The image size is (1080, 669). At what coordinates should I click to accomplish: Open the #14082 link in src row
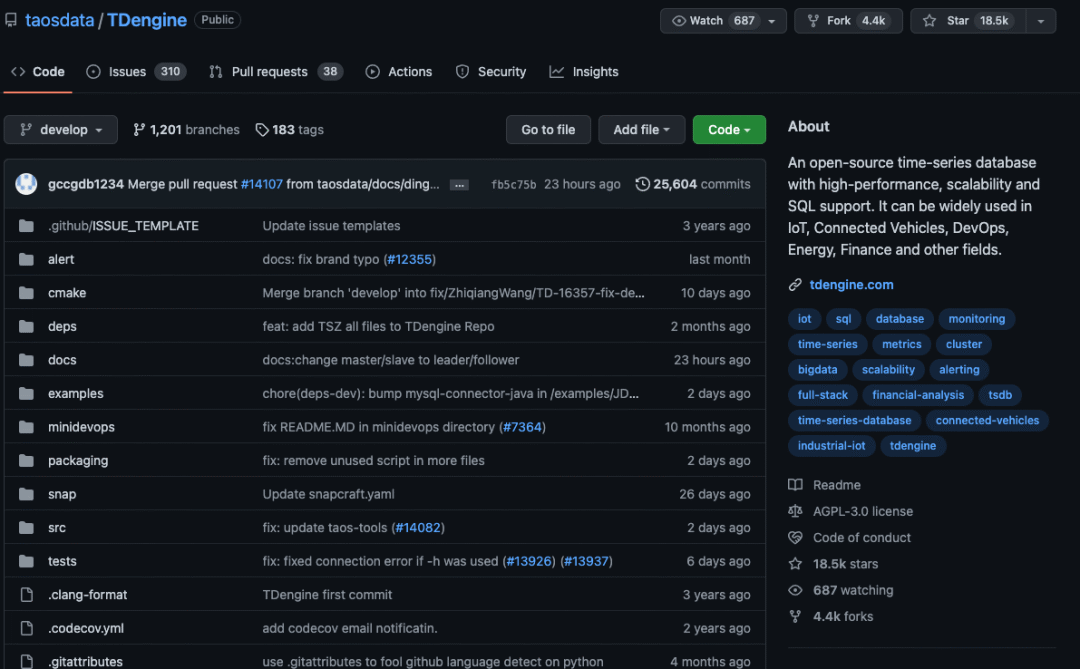pyautogui.click(x=417, y=528)
